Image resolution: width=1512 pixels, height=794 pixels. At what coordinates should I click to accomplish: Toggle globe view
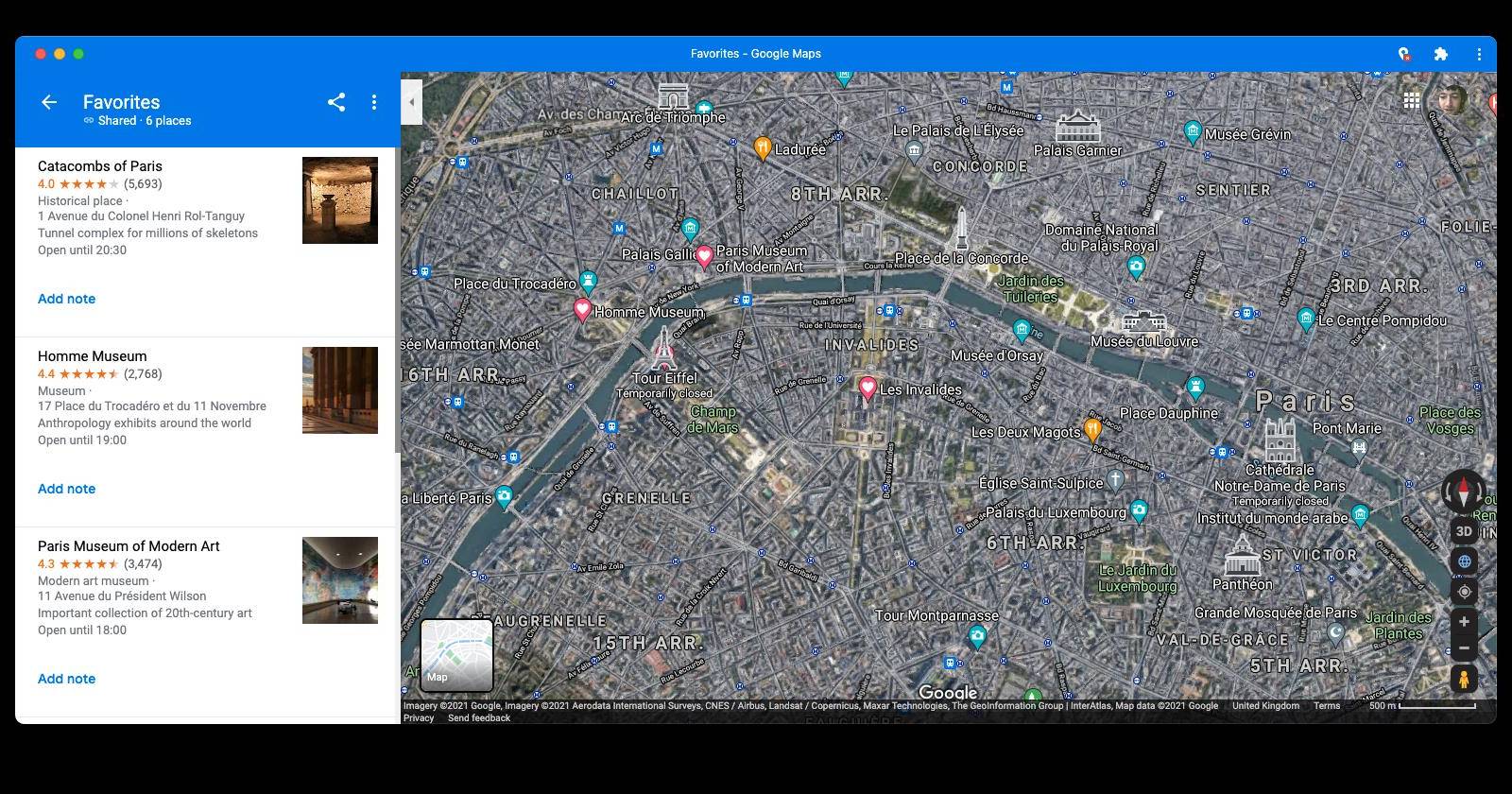pos(1464,561)
